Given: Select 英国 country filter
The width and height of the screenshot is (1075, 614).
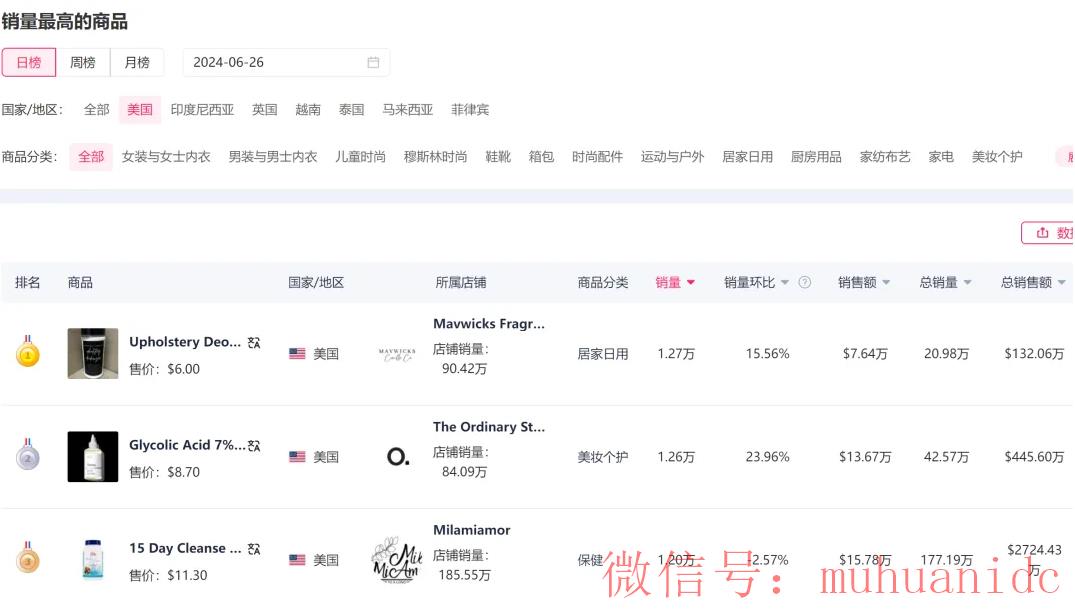Looking at the screenshot, I should point(265,110).
